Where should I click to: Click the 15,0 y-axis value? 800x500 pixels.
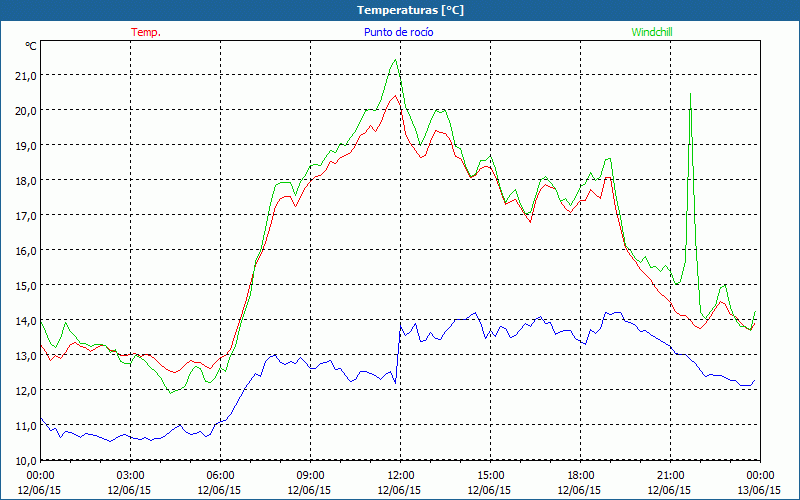(26, 285)
